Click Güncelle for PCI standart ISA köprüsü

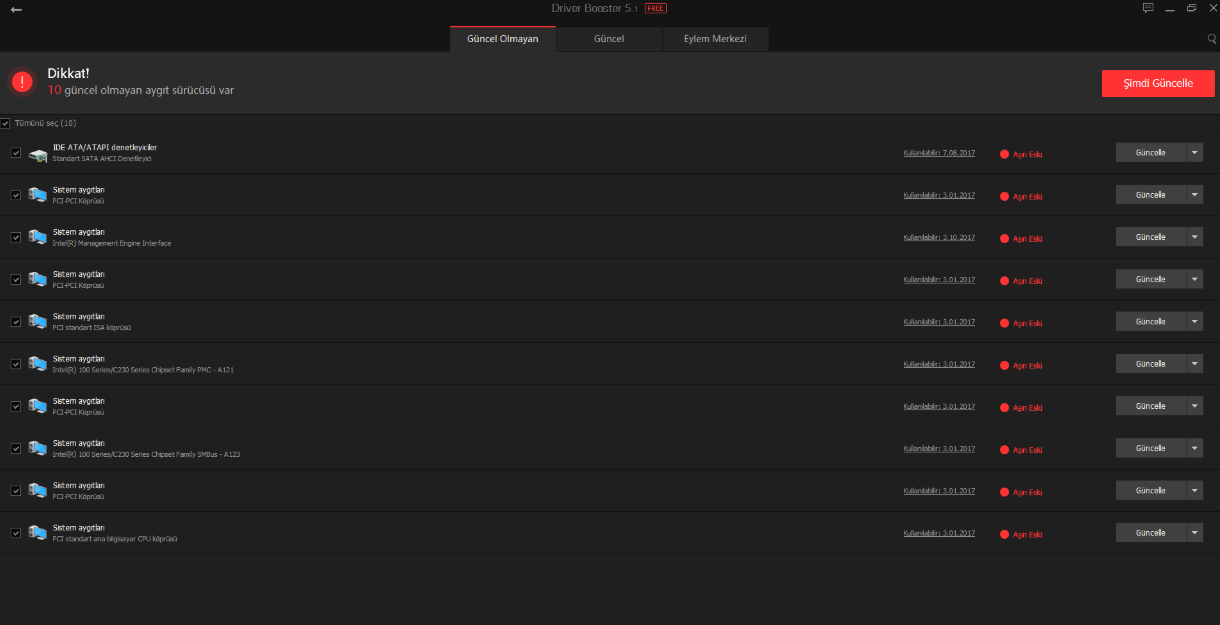(x=1151, y=322)
